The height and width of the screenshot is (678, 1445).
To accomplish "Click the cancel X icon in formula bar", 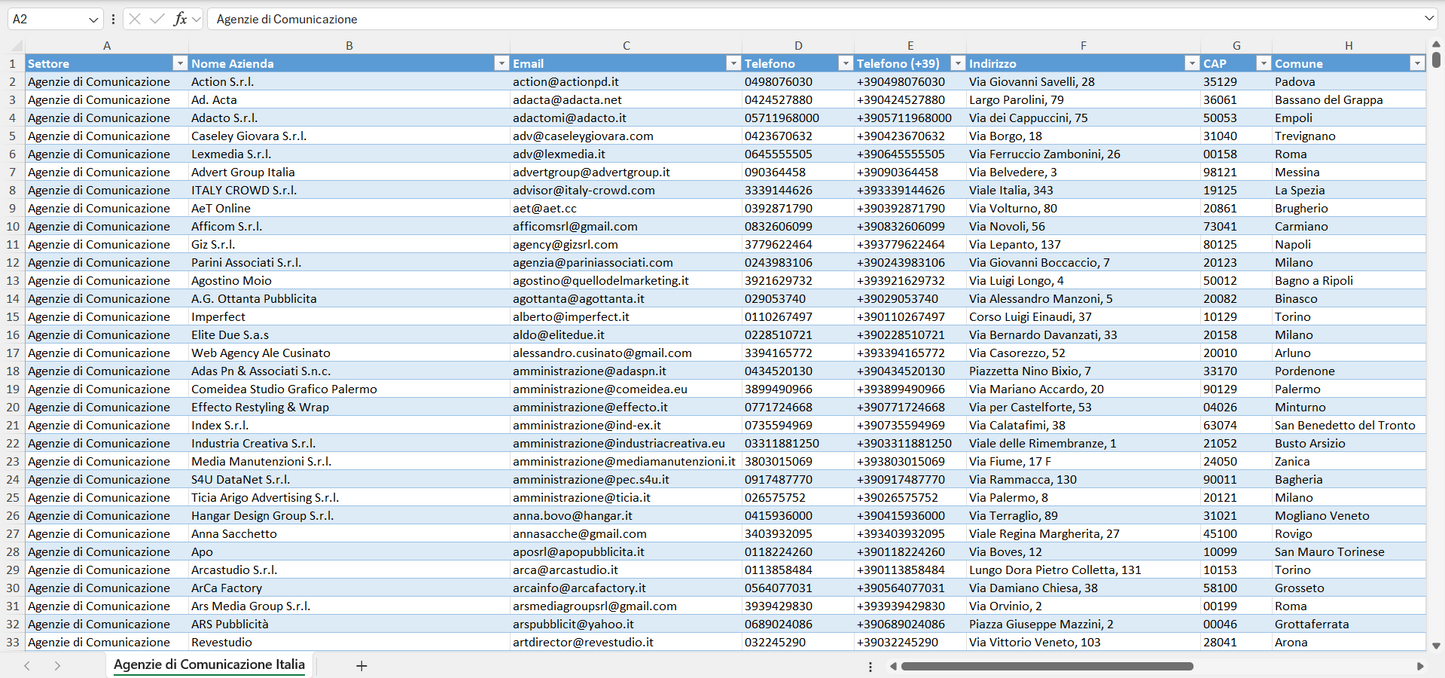I will tap(135, 19).
